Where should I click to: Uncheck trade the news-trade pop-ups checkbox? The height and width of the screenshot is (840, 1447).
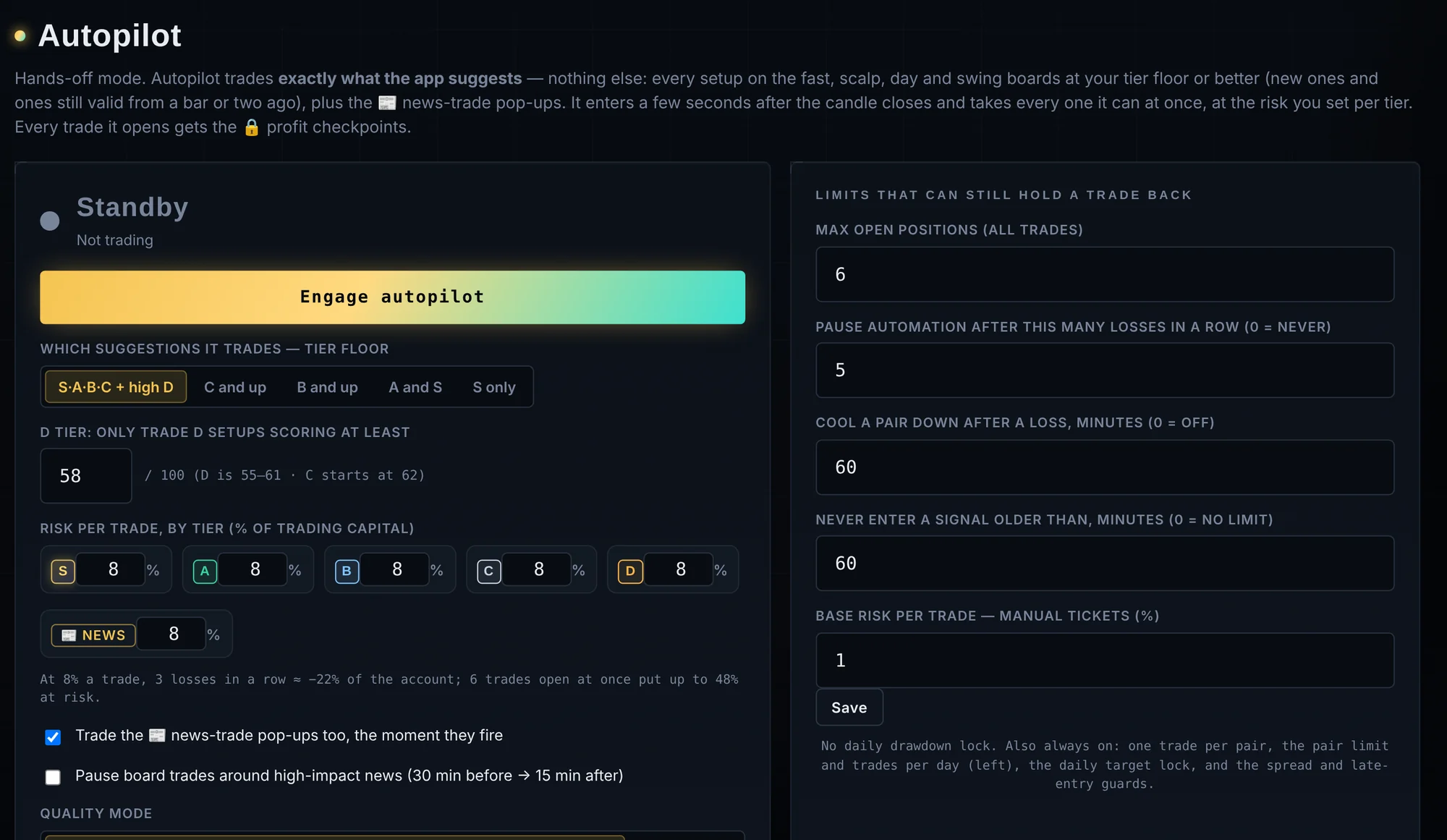click(53, 737)
